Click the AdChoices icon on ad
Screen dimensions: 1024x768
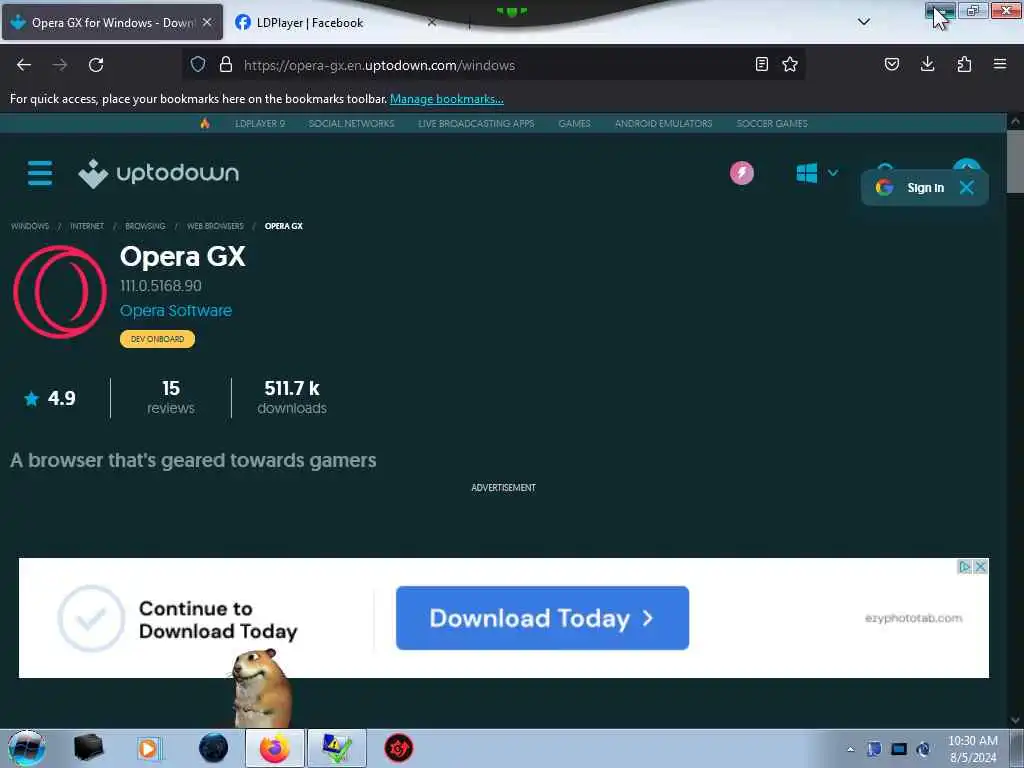pos(964,567)
